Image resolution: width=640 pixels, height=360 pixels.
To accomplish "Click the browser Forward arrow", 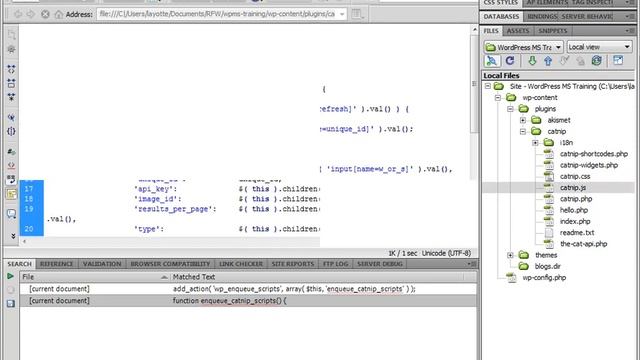I will (x=31, y=14).
